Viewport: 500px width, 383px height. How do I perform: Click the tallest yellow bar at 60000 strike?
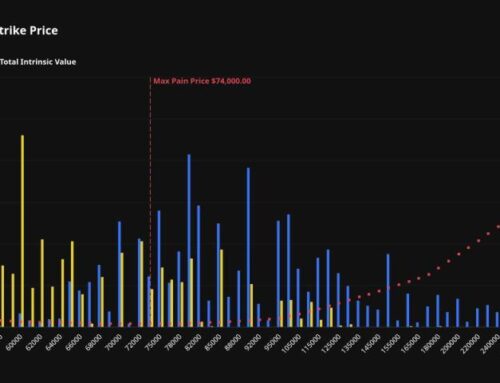[x=22, y=231]
